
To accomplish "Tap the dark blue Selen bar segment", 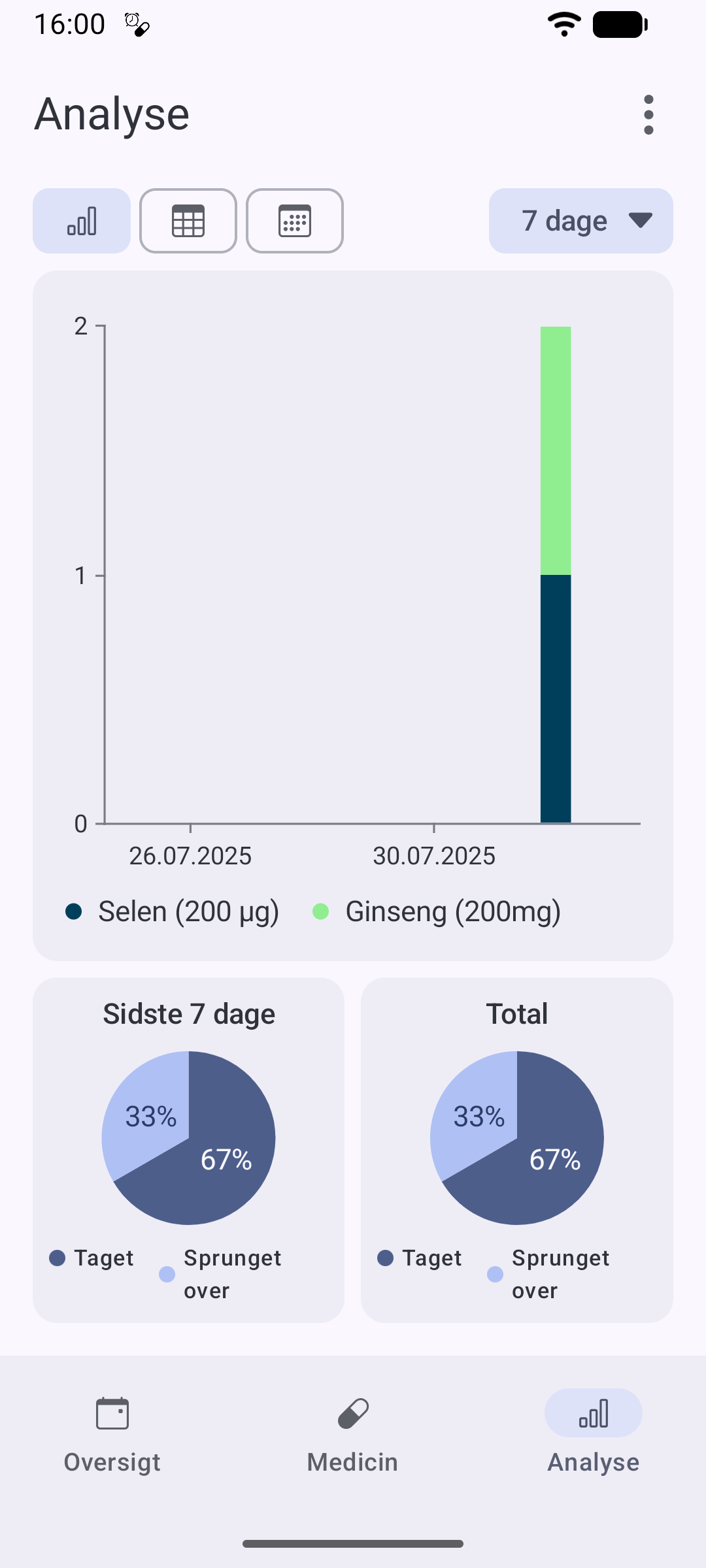I will tap(556, 699).
